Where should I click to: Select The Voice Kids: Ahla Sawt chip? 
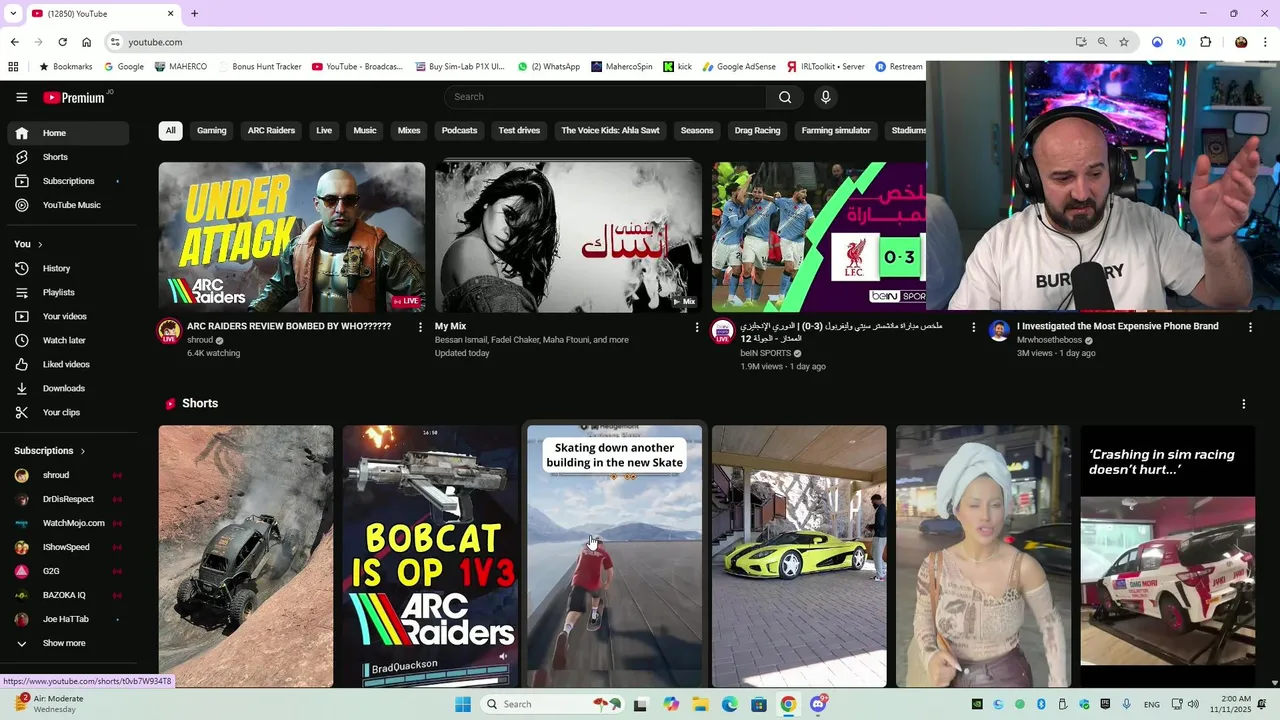click(x=610, y=131)
